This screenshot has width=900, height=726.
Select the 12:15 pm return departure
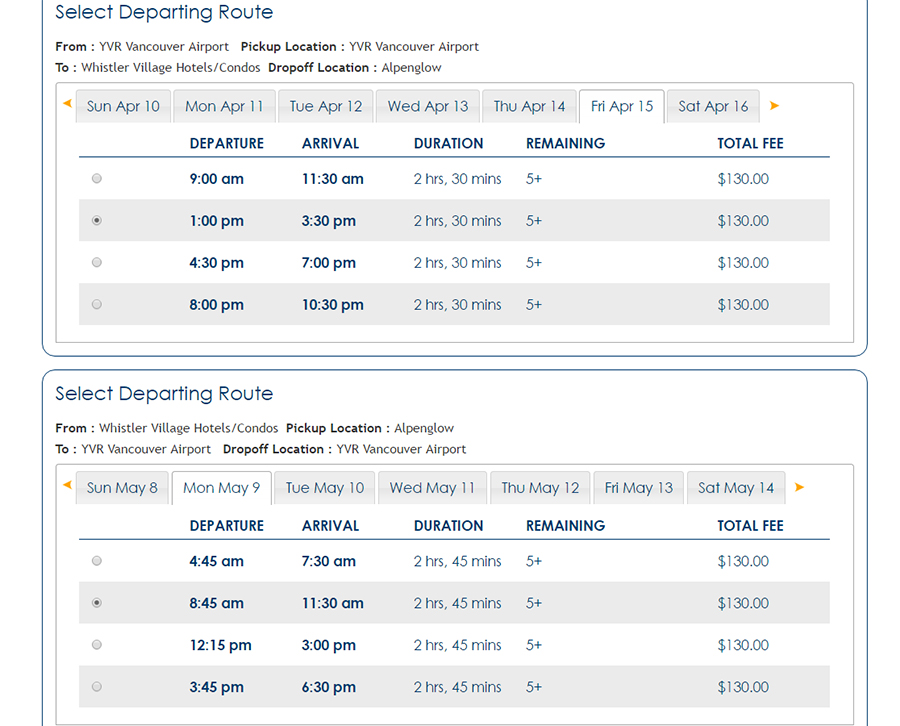(x=97, y=645)
